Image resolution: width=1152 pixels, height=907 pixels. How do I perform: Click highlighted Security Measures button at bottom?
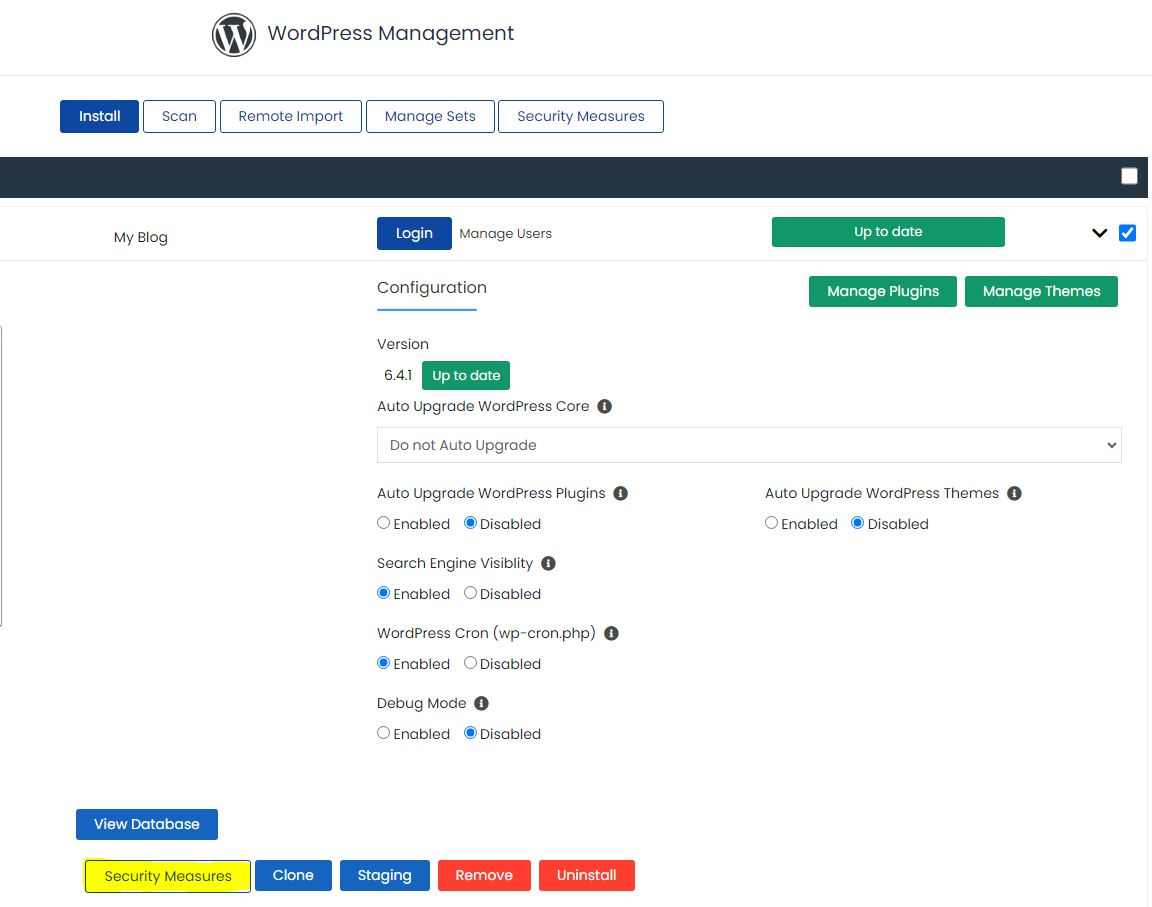[168, 876]
